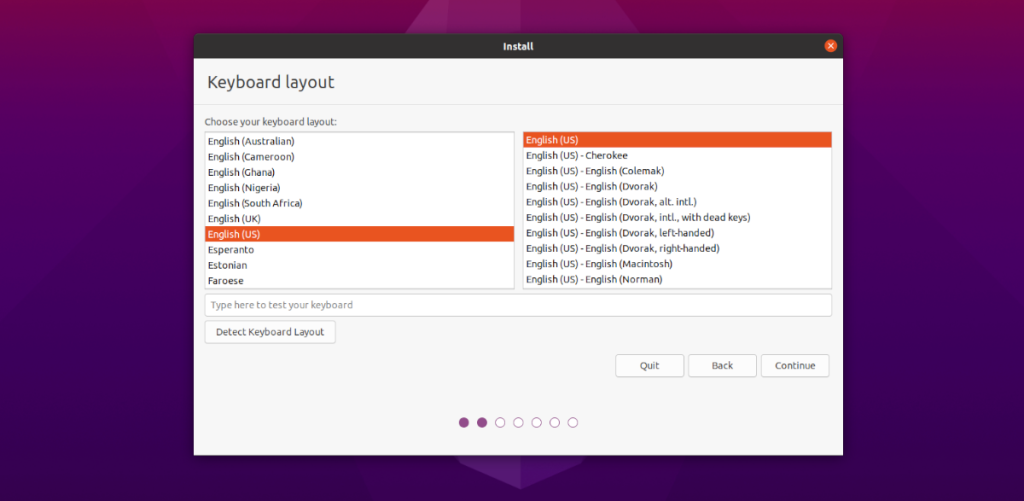This screenshot has width=1024, height=501.
Task: Select Dvorak, alt. intl. variant
Action: pos(677,202)
